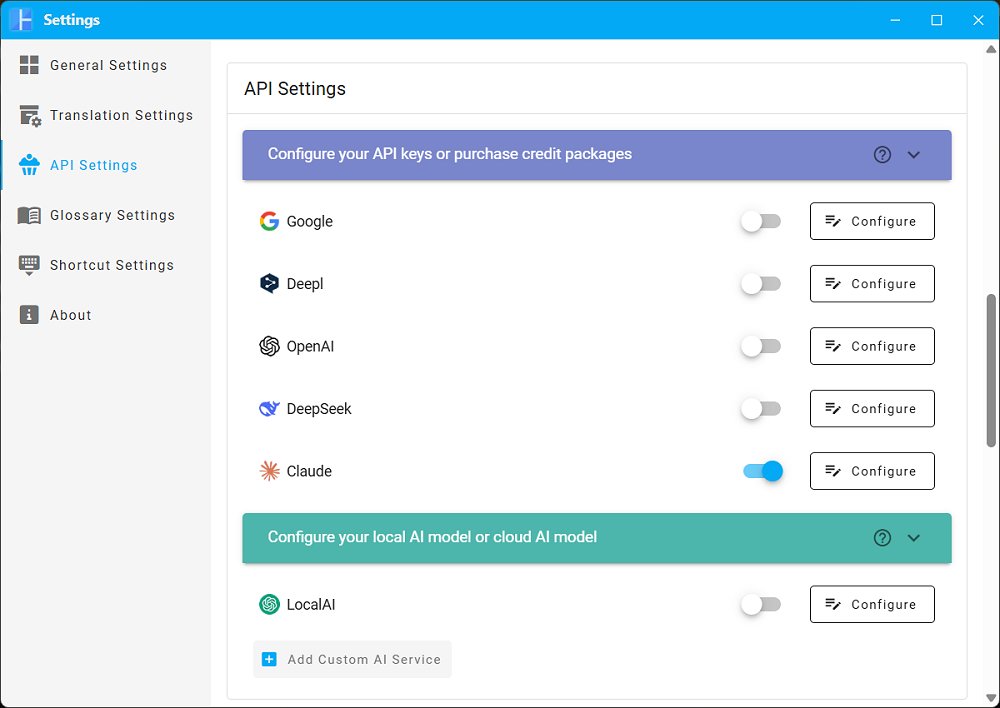Configure the LocalAI model
Viewport: 1000px width, 708px height.
(x=872, y=604)
